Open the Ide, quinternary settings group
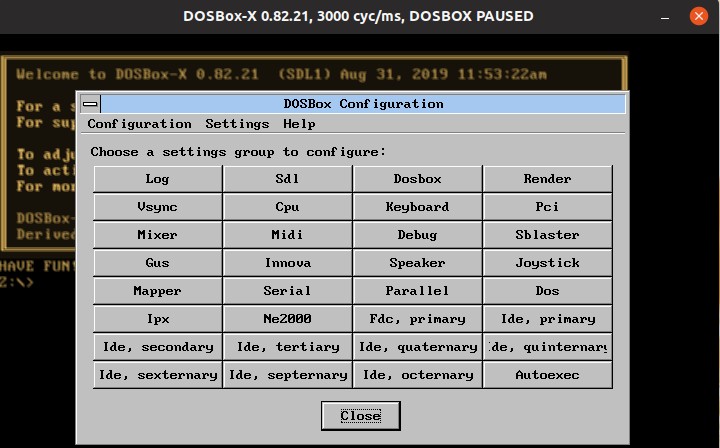This screenshot has width=720, height=448. pyautogui.click(x=548, y=347)
